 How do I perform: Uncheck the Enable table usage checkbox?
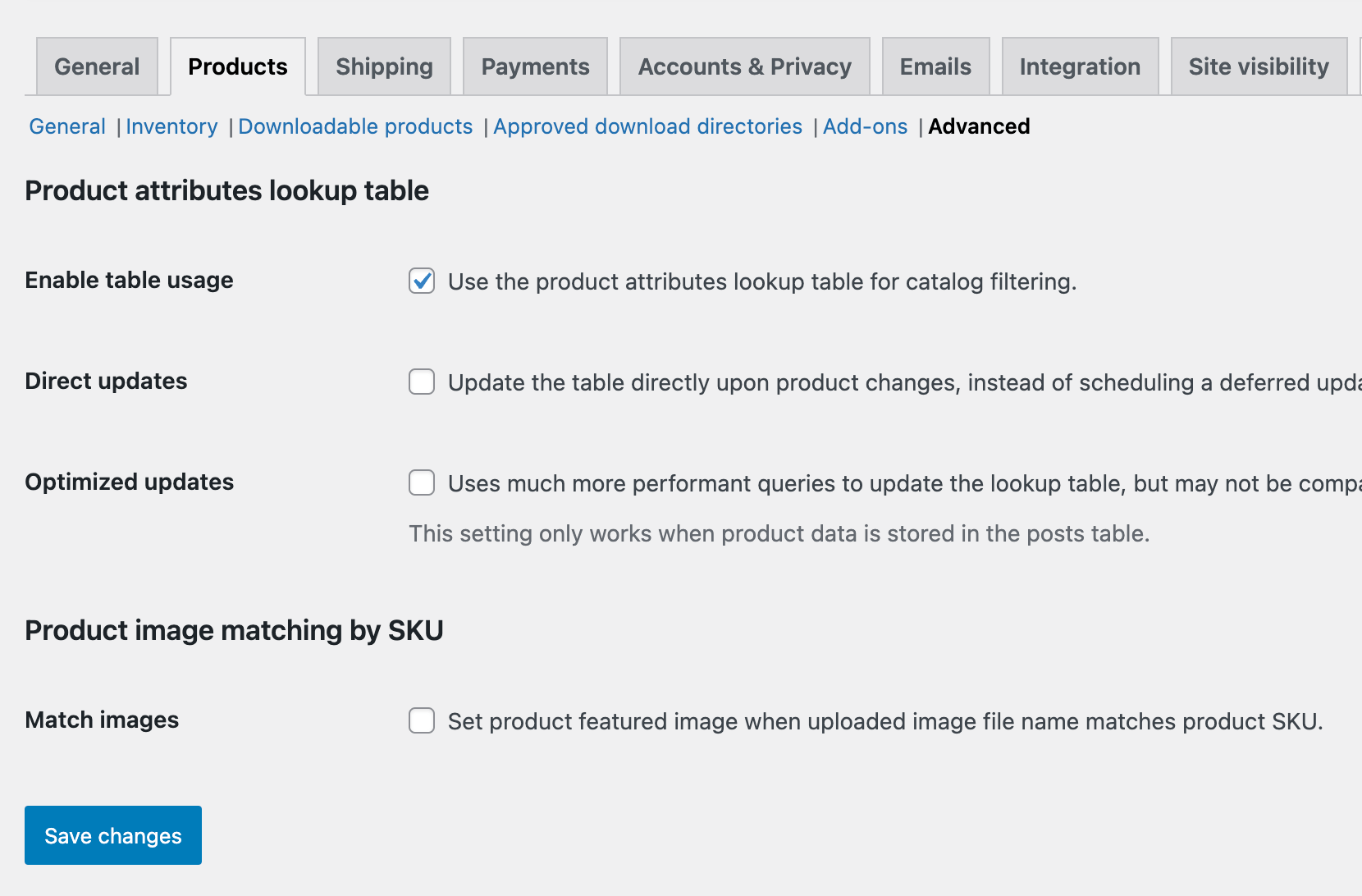pyautogui.click(x=421, y=281)
